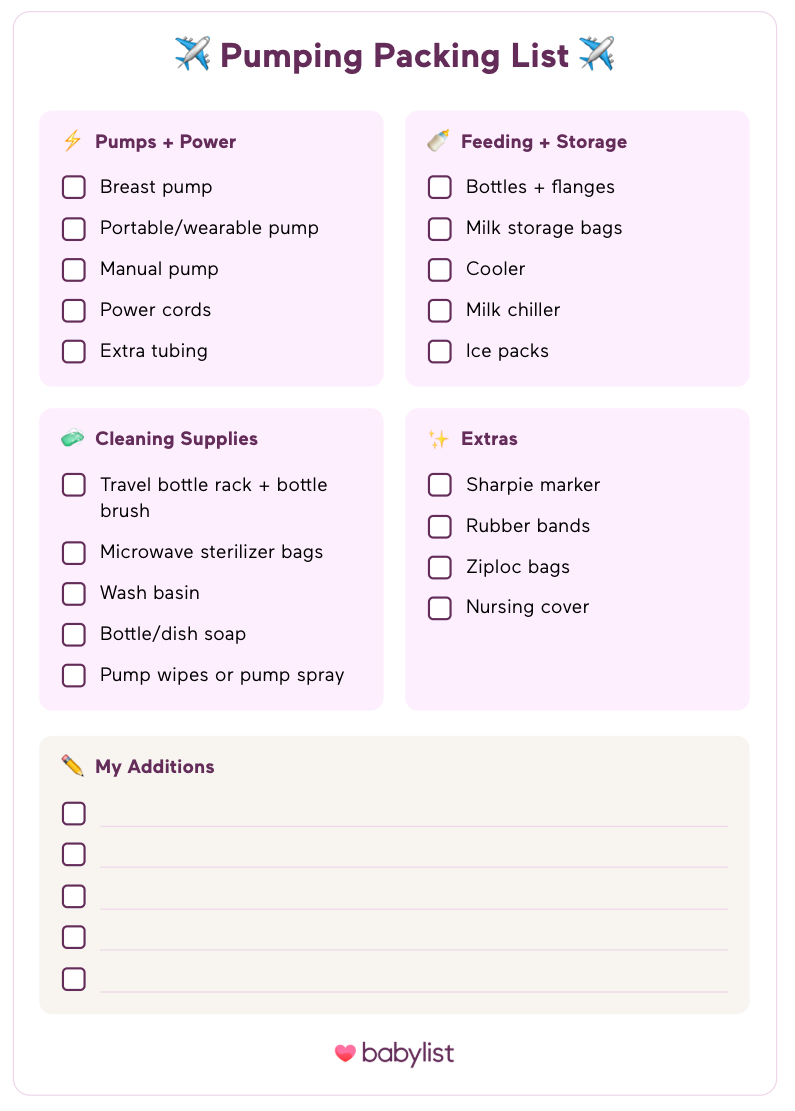Check the Power cords box

pos(74,310)
